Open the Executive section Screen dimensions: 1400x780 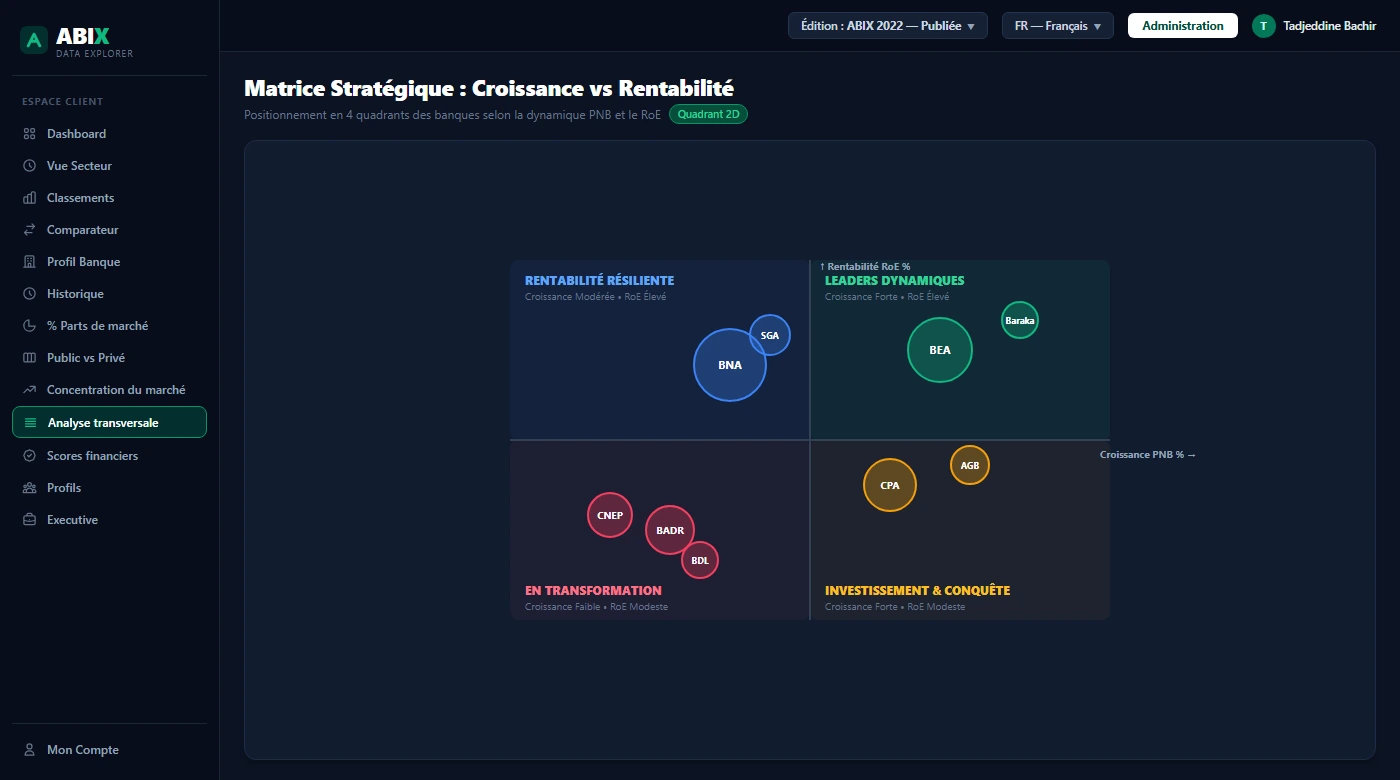[109, 520]
